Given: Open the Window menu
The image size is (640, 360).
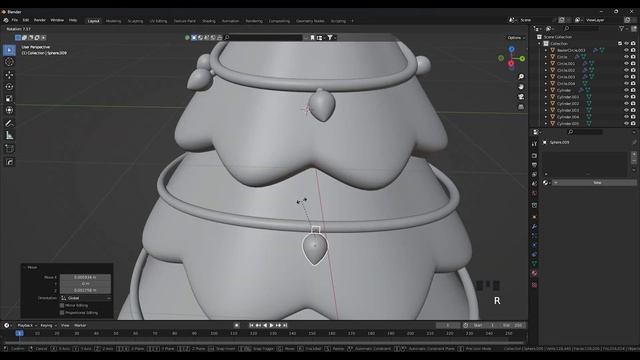Looking at the screenshot, I should [57, 20].
